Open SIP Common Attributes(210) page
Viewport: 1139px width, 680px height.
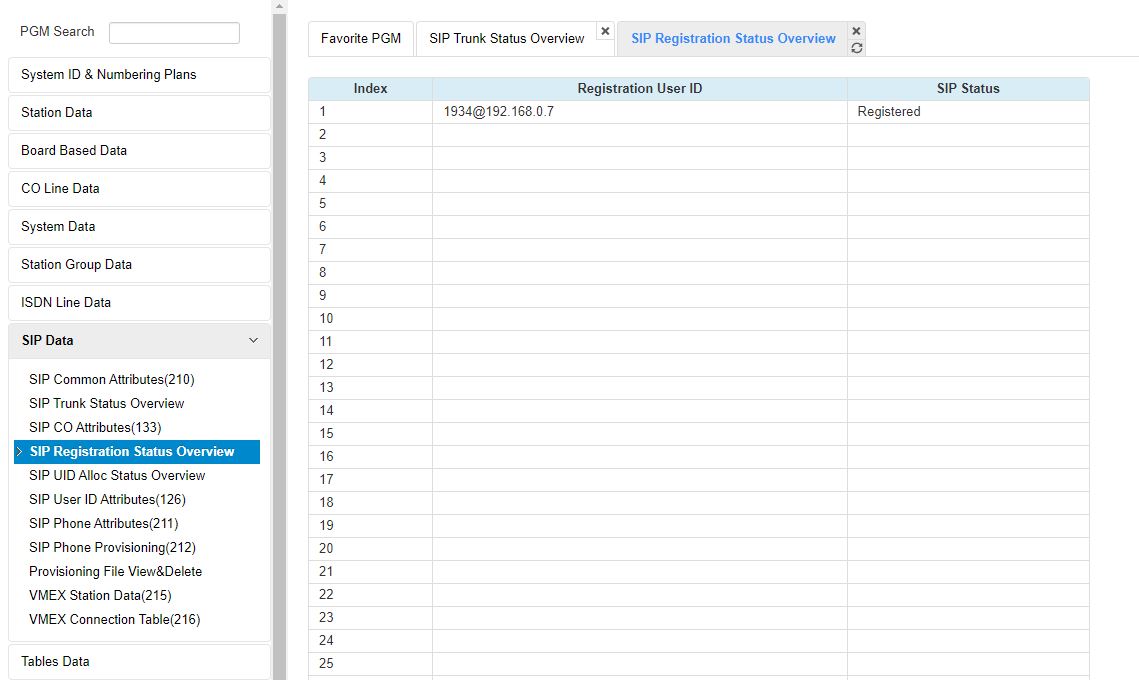tap(111, 380)
